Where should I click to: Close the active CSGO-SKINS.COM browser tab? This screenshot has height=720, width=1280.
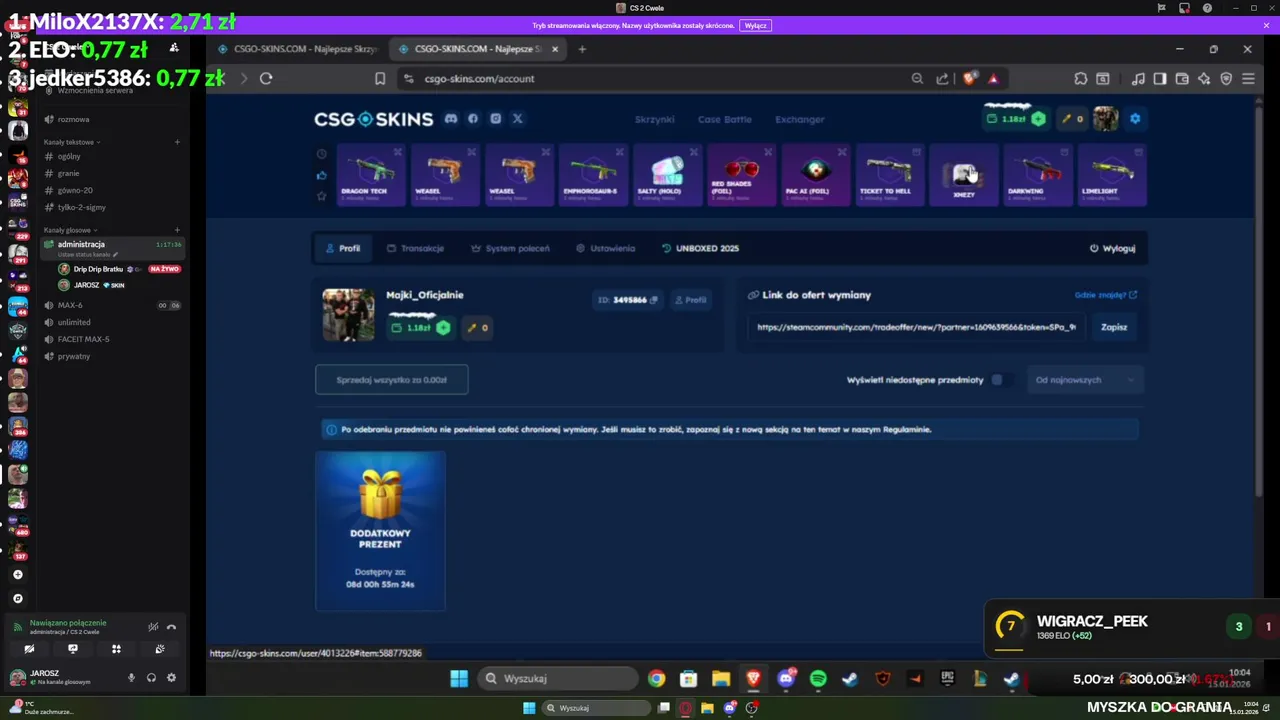[x=555, y=49]
